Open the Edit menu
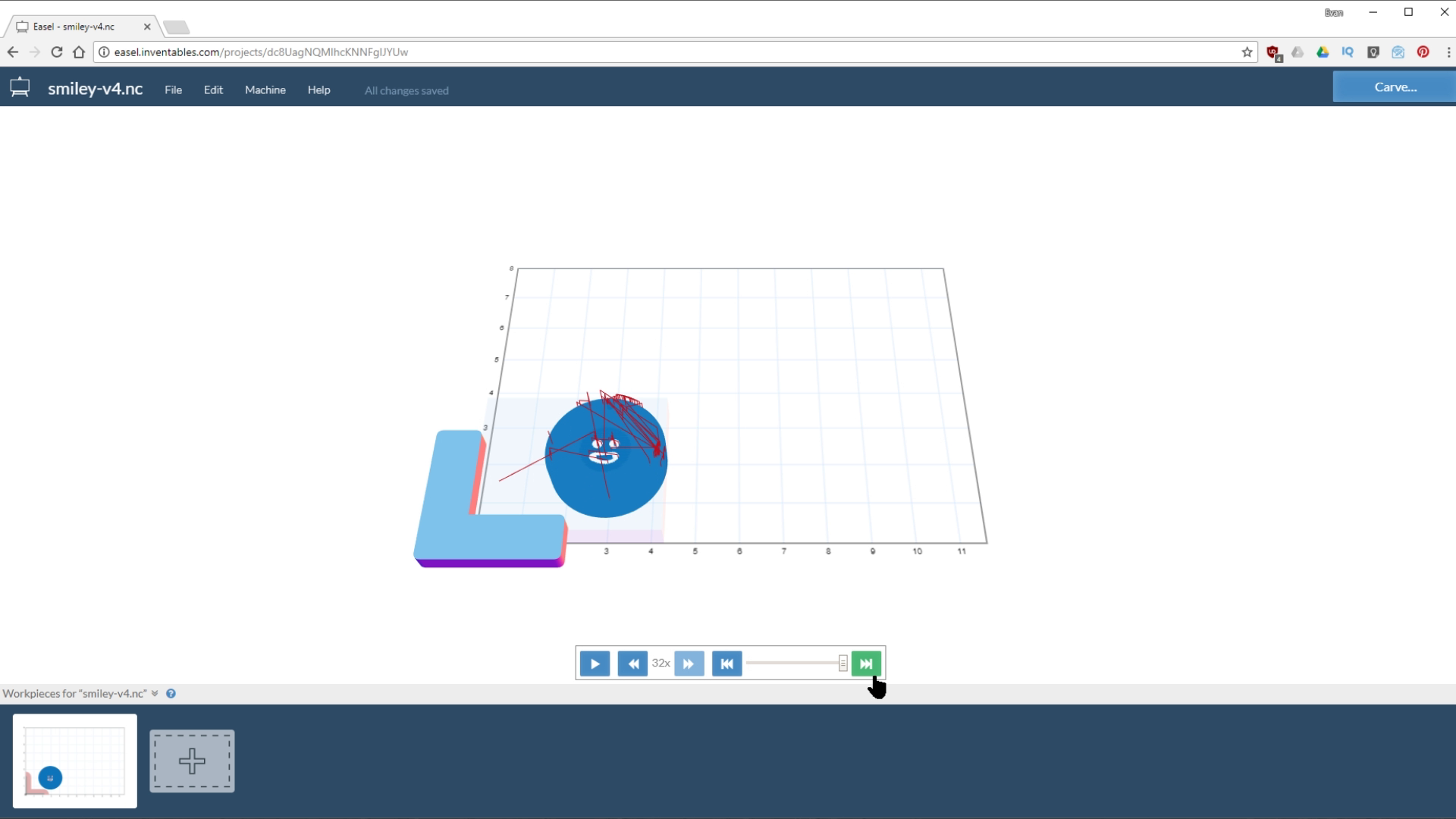Image resolution: width=1456 pixels, height=819 pixels. (x=213, y=89)
